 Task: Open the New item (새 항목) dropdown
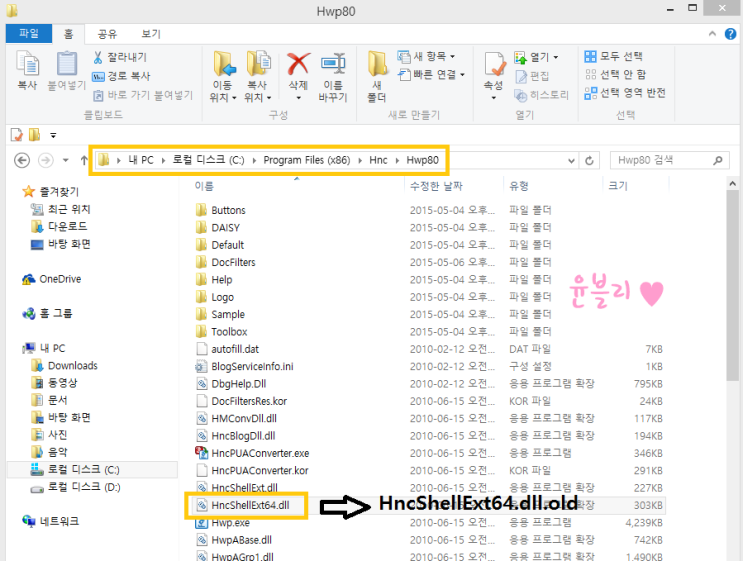click(x=426, y=56)
